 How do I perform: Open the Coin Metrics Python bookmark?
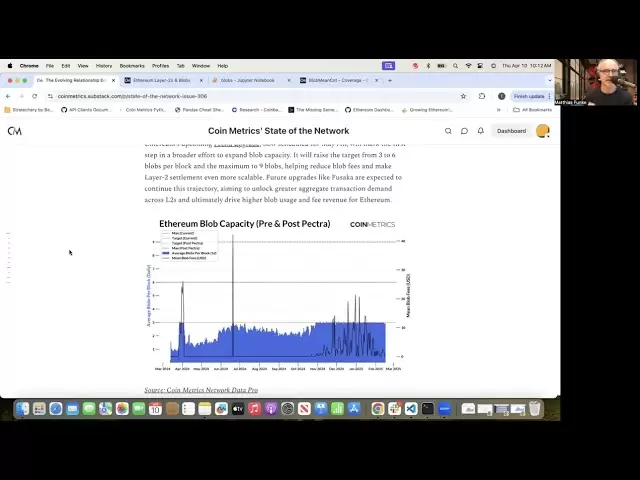(143, 110)
